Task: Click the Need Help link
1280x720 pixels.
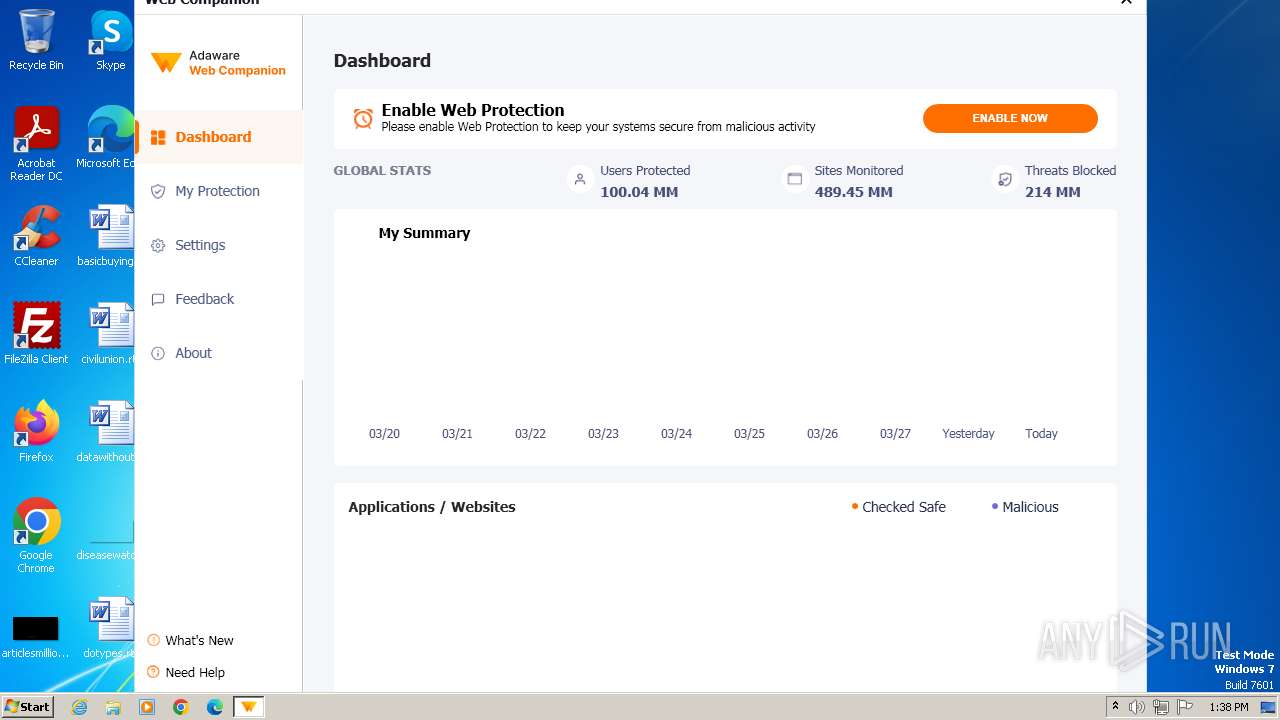Action: [195, 672]
